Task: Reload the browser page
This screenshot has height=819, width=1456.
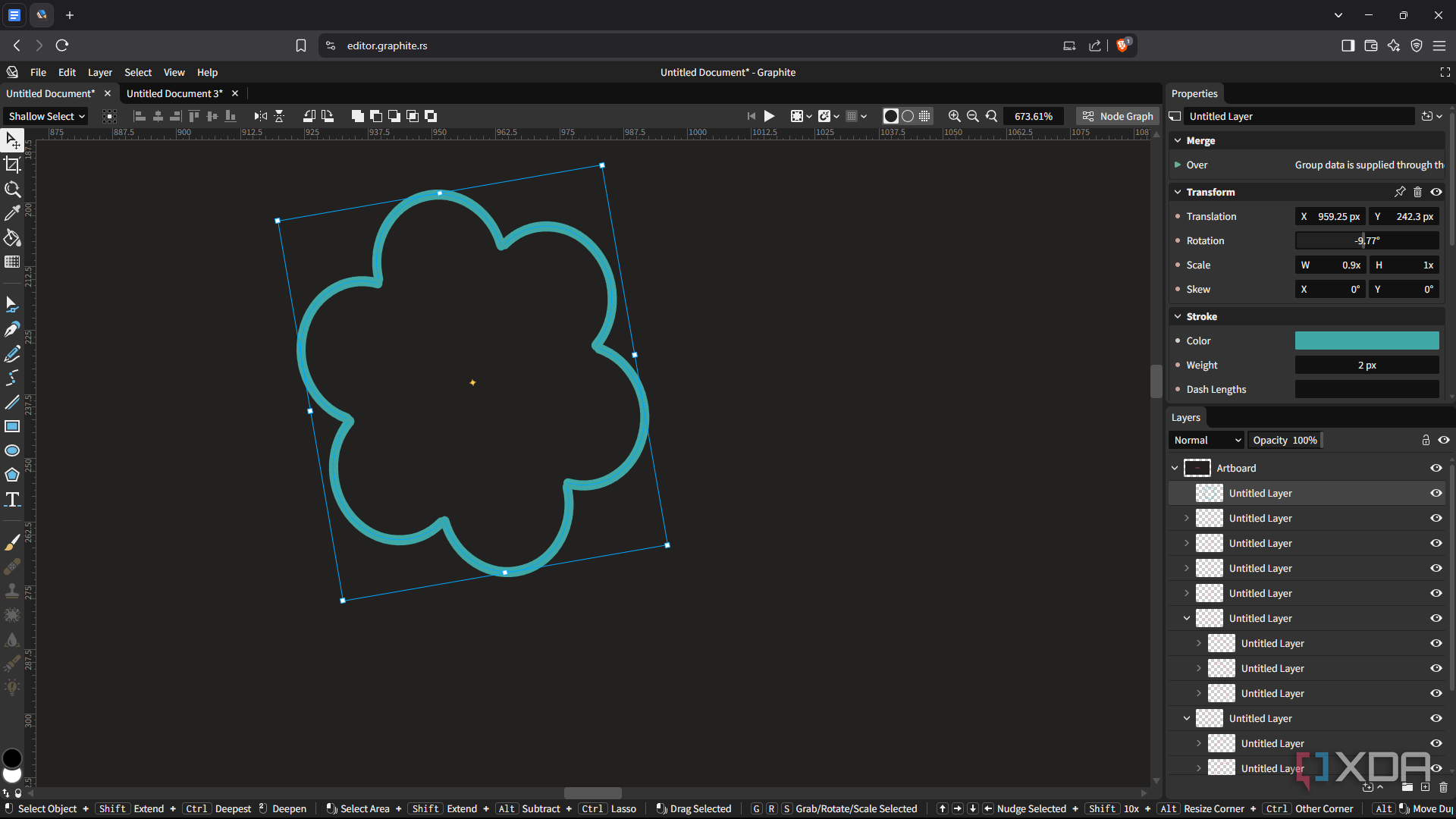Action: click(x=62, y=45)
